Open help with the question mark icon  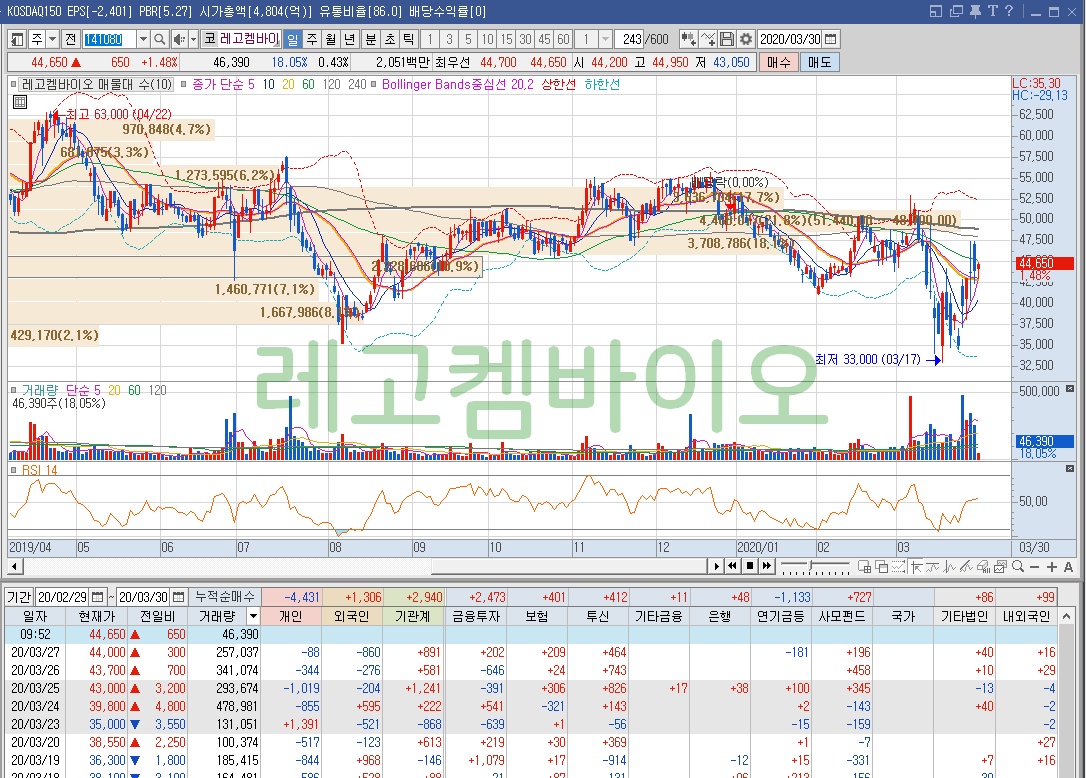coord(1008,11)
